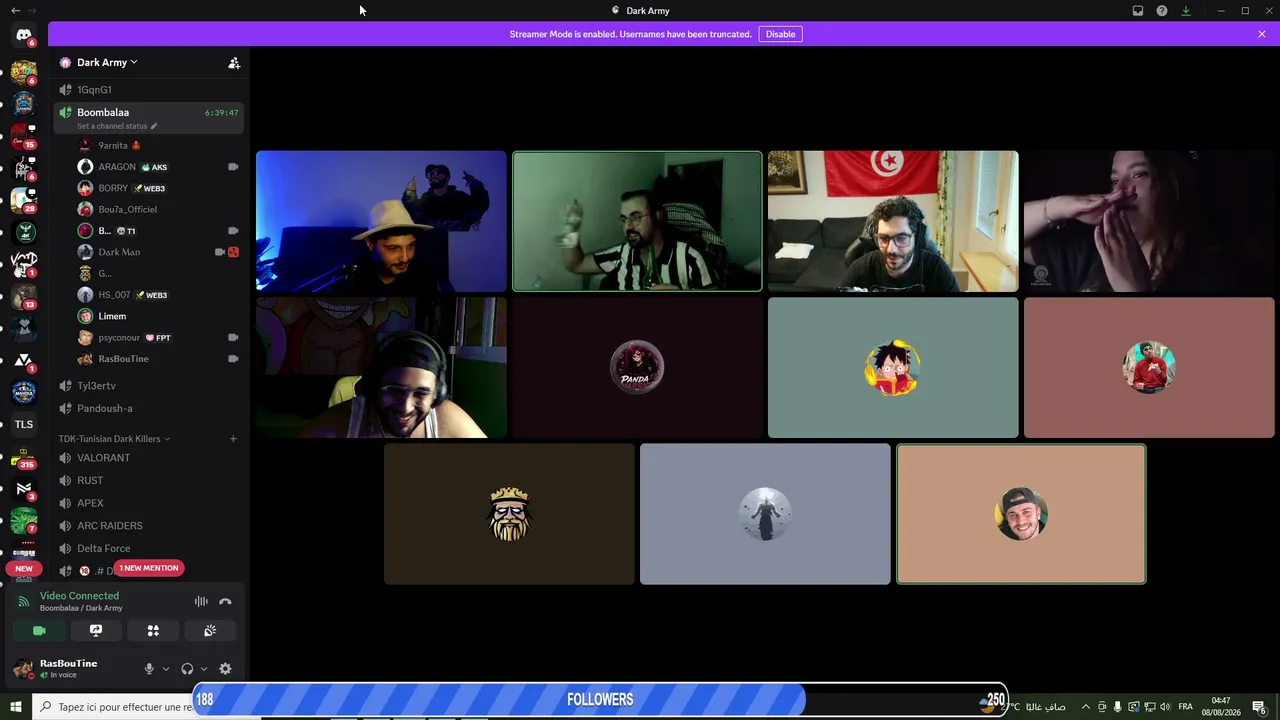
Task: Open the Help icon in title bar
Action: [x=1162, y=11]
